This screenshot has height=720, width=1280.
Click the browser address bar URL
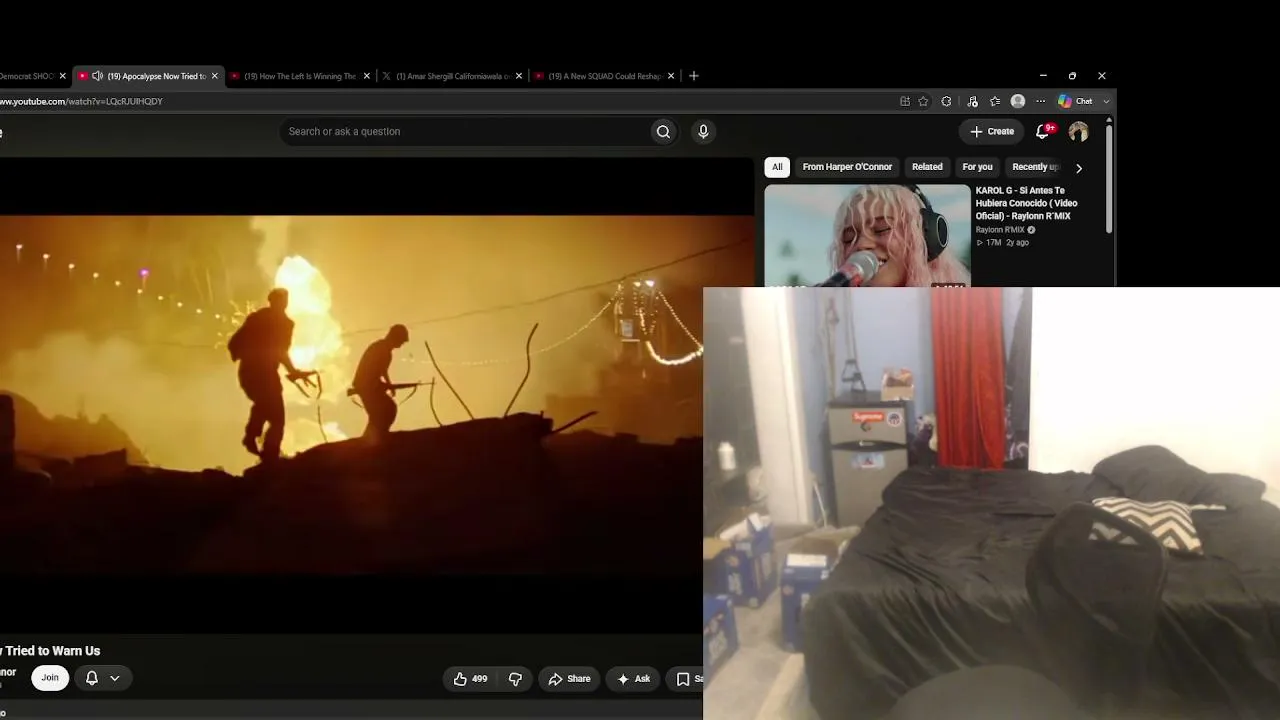click(82, 101)
